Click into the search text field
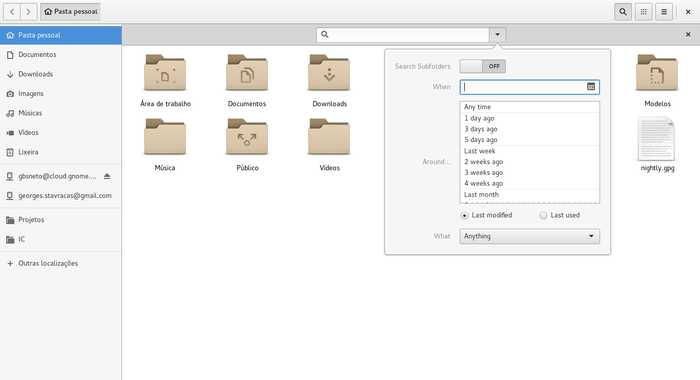This screenshot has width=700, height=380. pyautogui.click(x=403, y=35)
